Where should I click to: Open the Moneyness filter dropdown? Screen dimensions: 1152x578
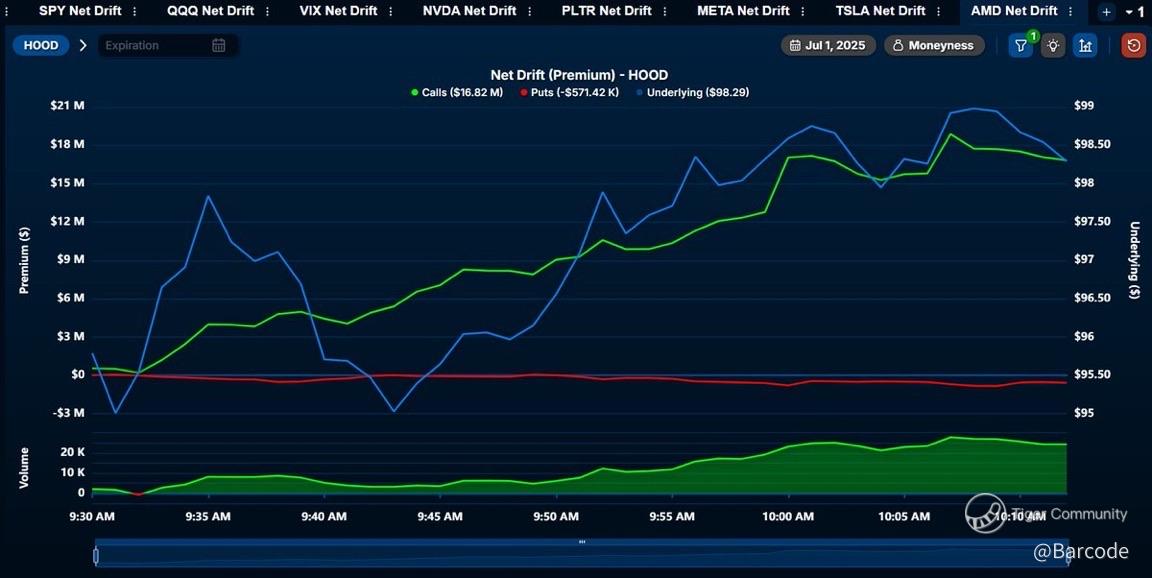(x=934, y=46)
